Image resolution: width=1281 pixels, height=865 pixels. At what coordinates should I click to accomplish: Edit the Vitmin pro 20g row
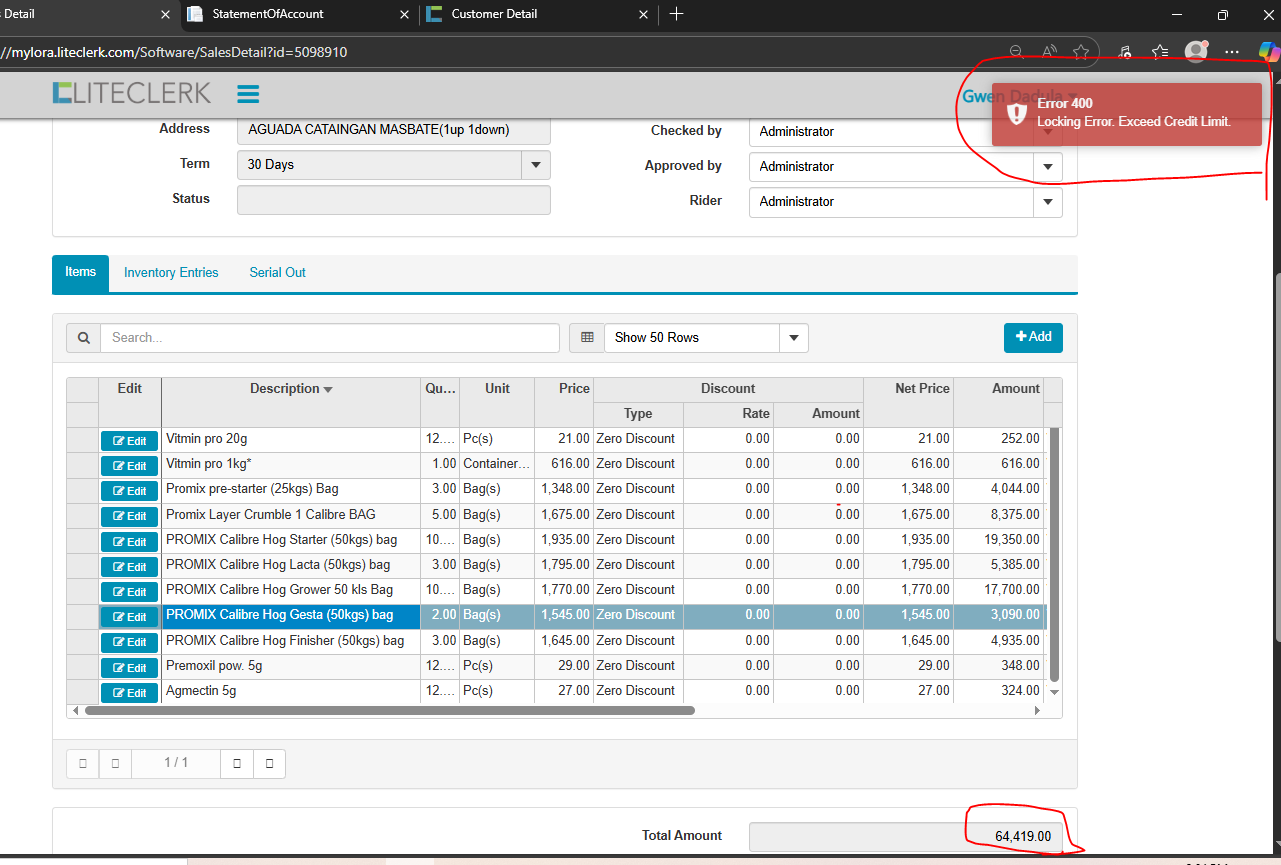point(130,441)
